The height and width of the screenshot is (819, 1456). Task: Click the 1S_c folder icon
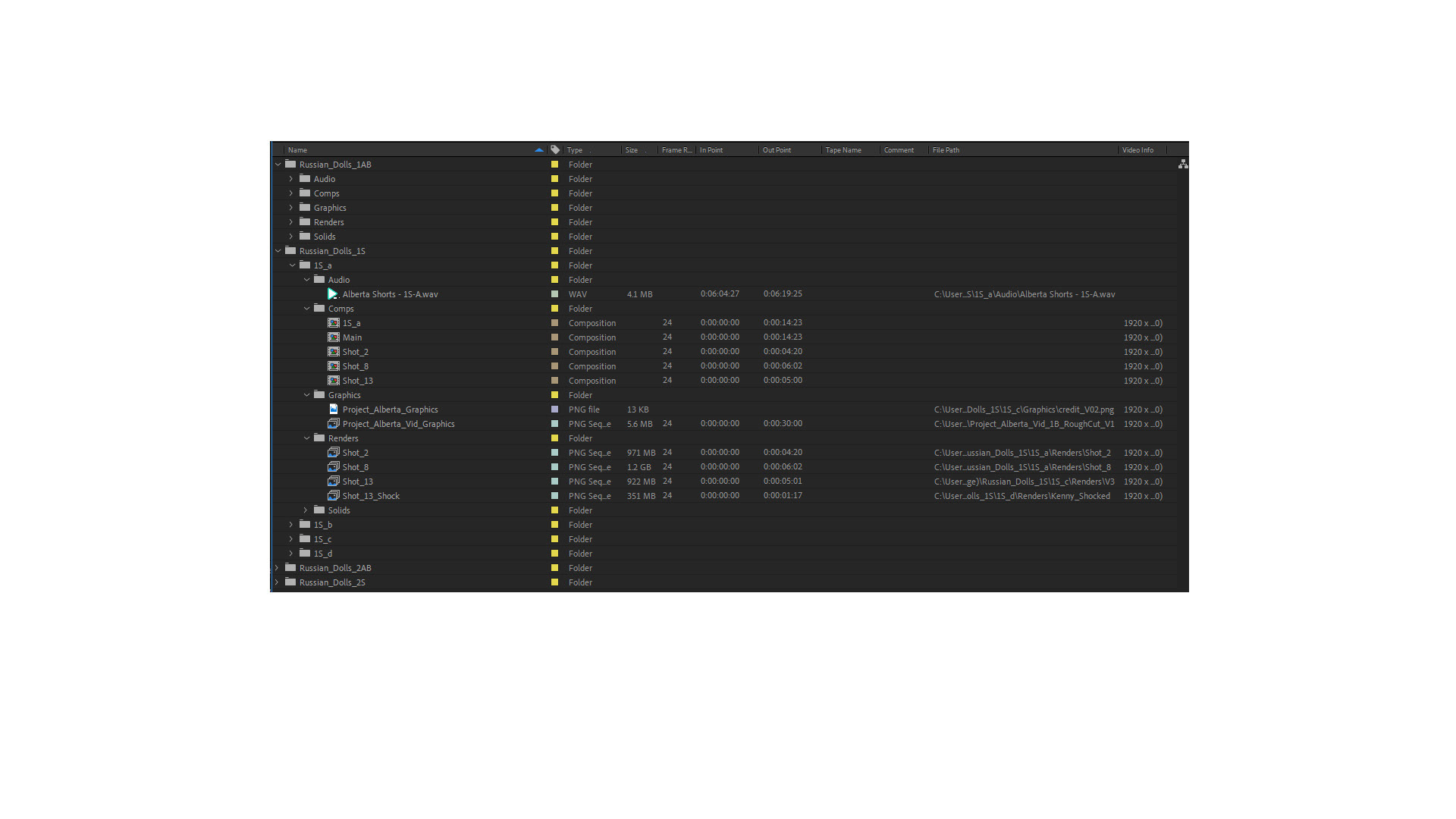pyautogui.click(x=305, y=538)
